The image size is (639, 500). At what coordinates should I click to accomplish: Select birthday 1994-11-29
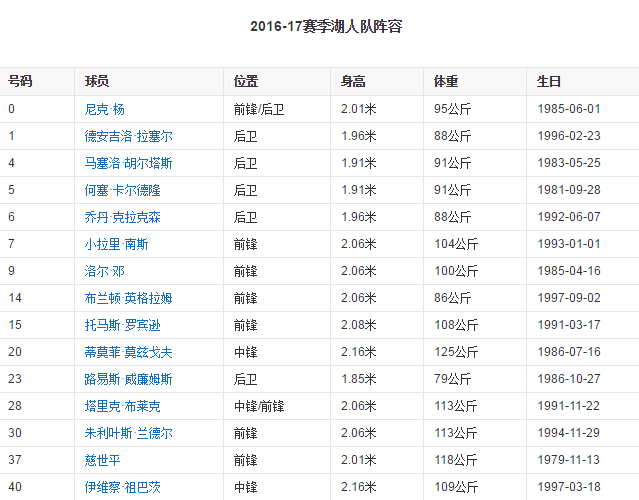569,432
